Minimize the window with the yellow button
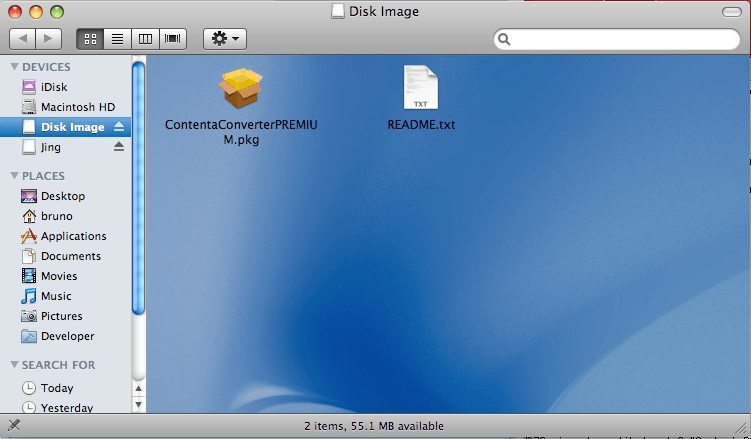 (36, 12)
